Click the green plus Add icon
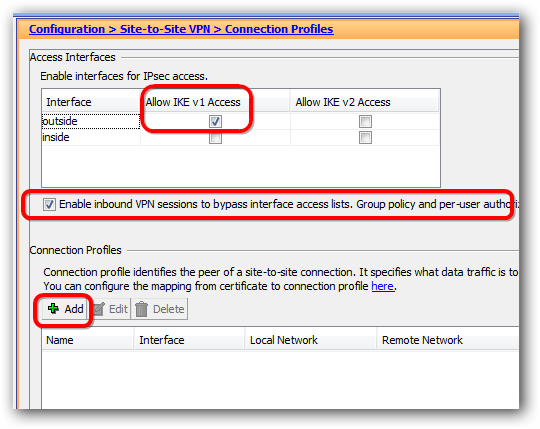Viewport: 540px width, 429px height. click(x=53, y=308)
